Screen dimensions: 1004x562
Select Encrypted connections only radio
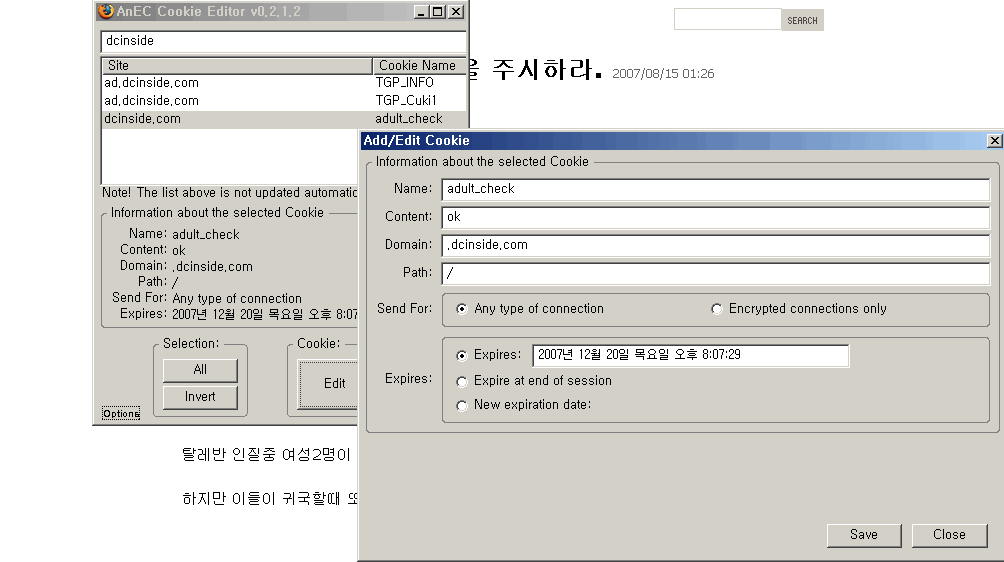click(717, 309)
